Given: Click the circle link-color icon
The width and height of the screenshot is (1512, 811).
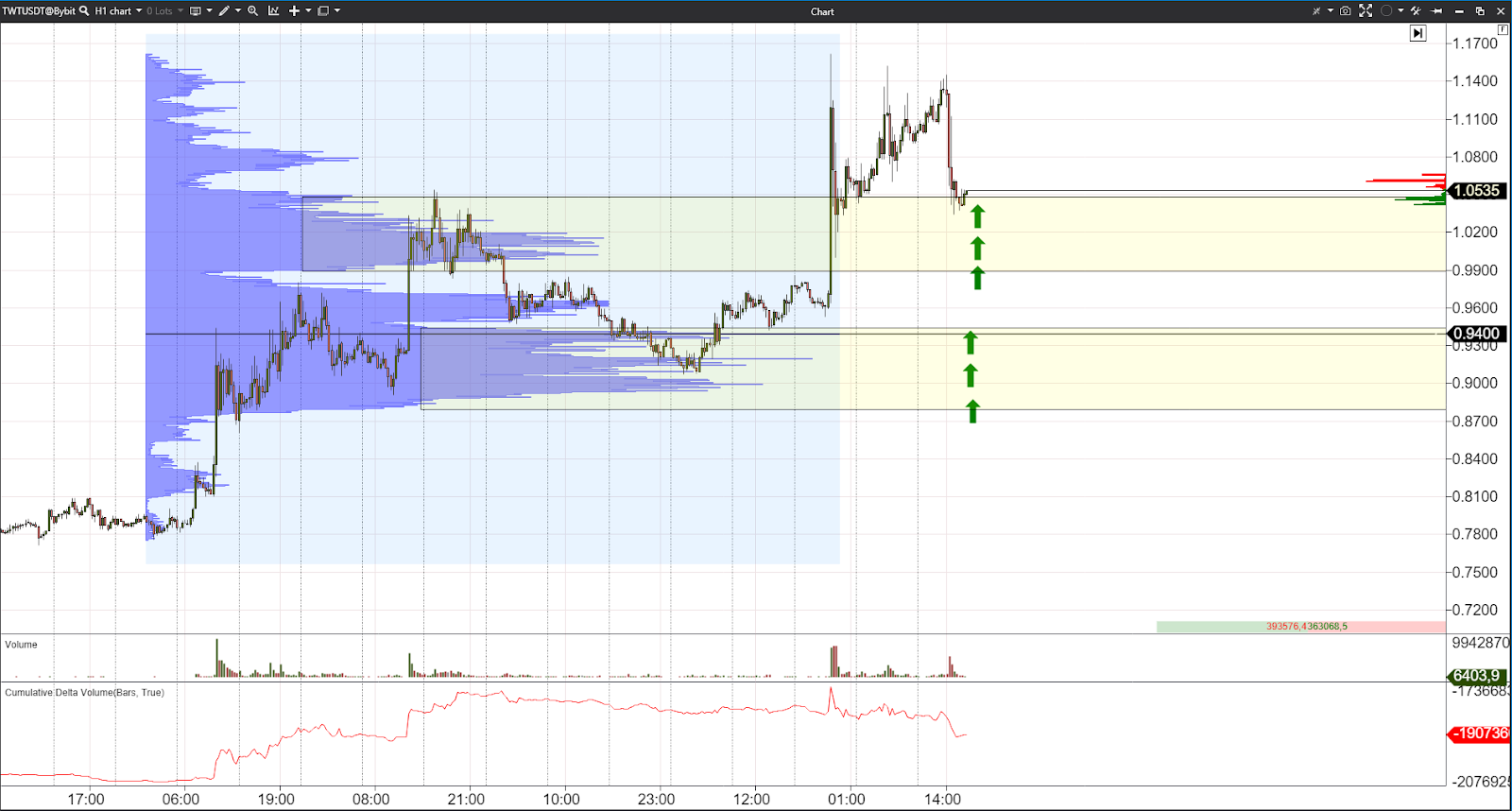Looking at the screenshot, I should point(1386,10).
